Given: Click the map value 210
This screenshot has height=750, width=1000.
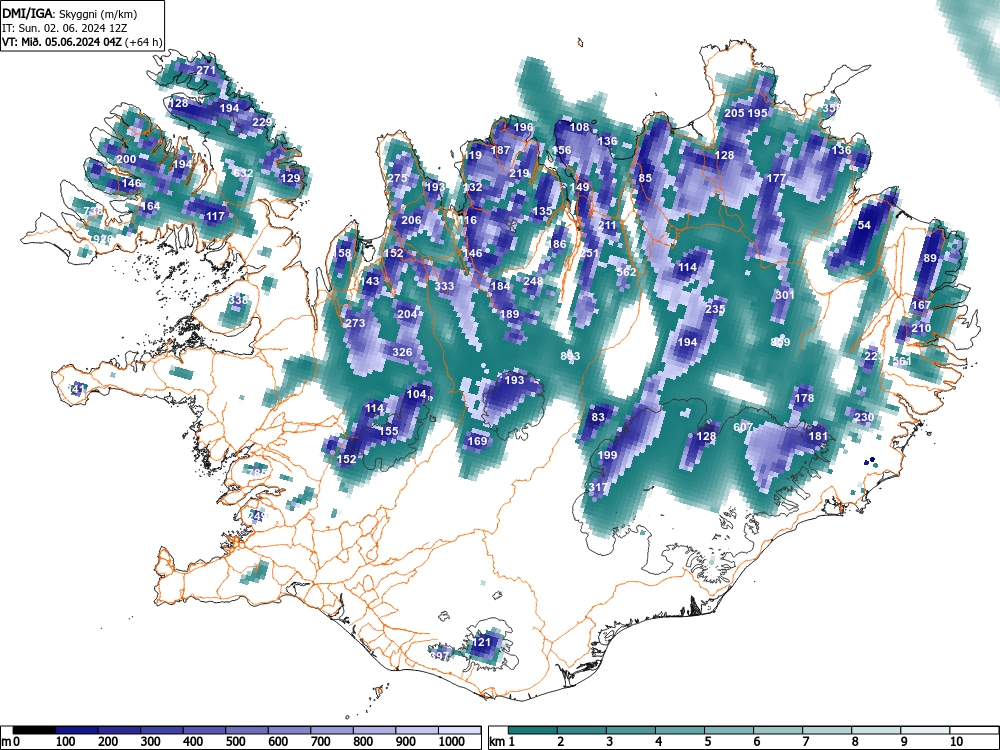Looking at the screenshot, I should pos(921,328).
